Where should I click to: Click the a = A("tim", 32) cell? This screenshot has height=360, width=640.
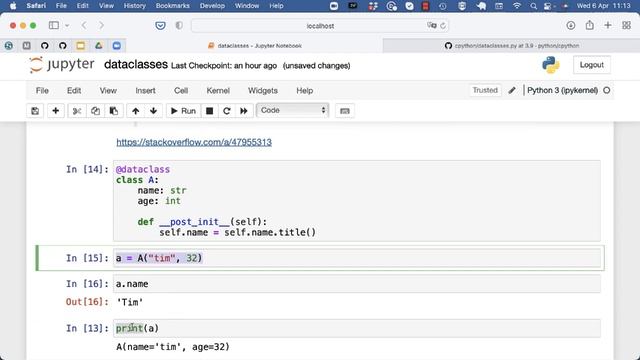tap(357, 258)
